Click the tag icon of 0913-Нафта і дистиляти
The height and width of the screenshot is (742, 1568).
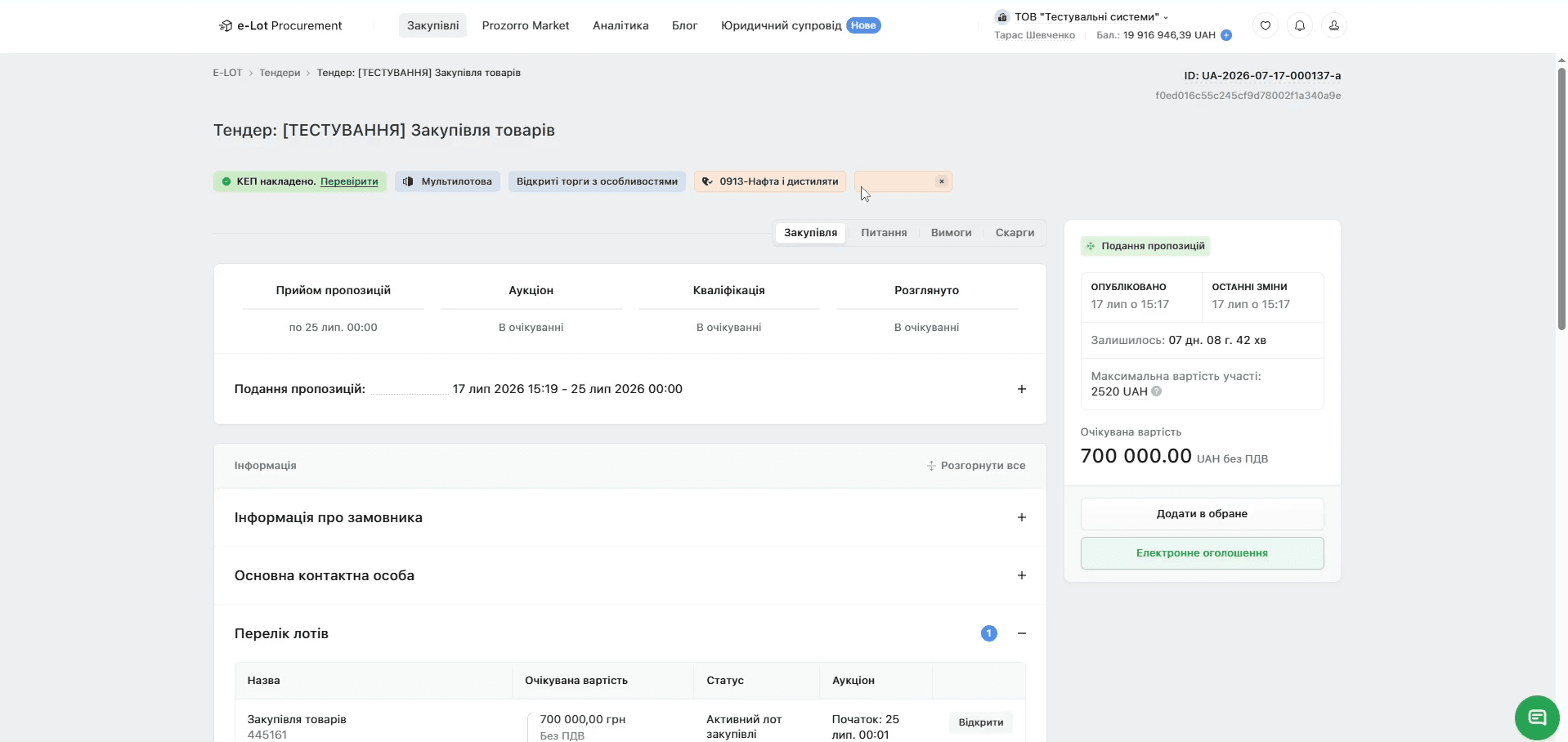pyautogui.click(x=708, y=181)
